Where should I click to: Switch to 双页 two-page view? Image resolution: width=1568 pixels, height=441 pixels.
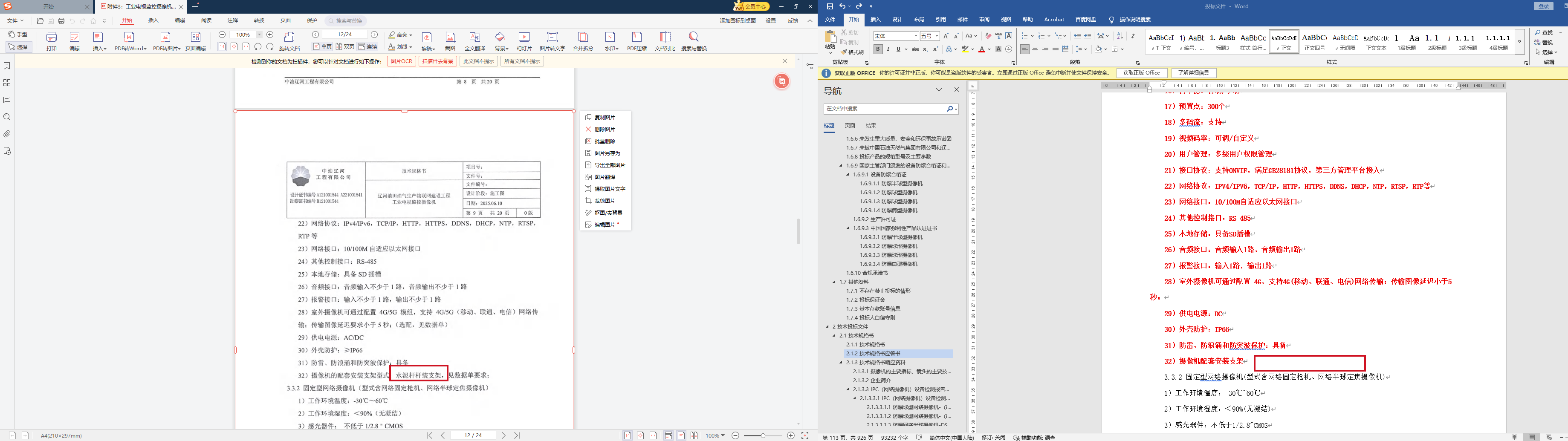point(344,47)
